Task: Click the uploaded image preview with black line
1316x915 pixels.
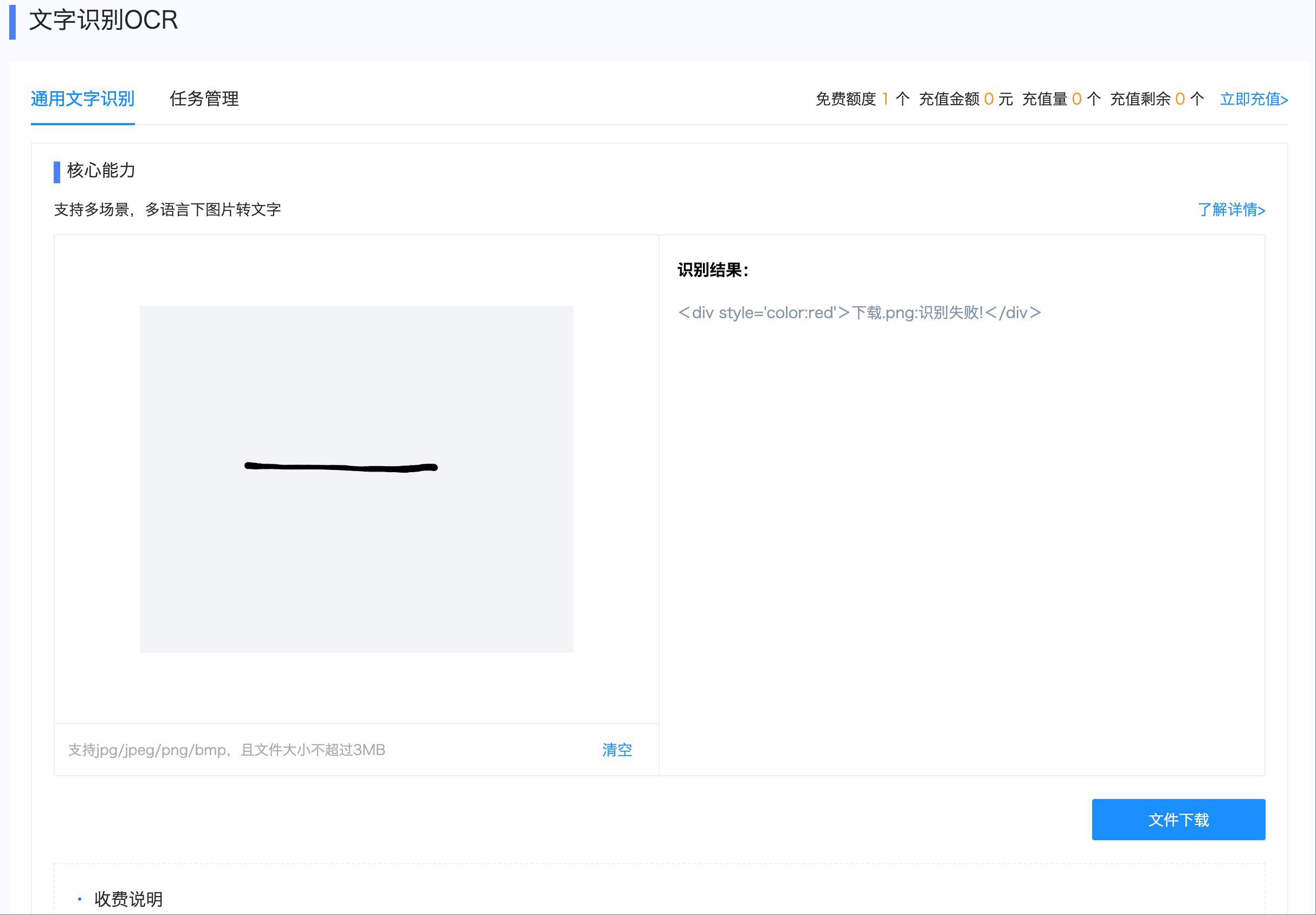Action: 356,478
